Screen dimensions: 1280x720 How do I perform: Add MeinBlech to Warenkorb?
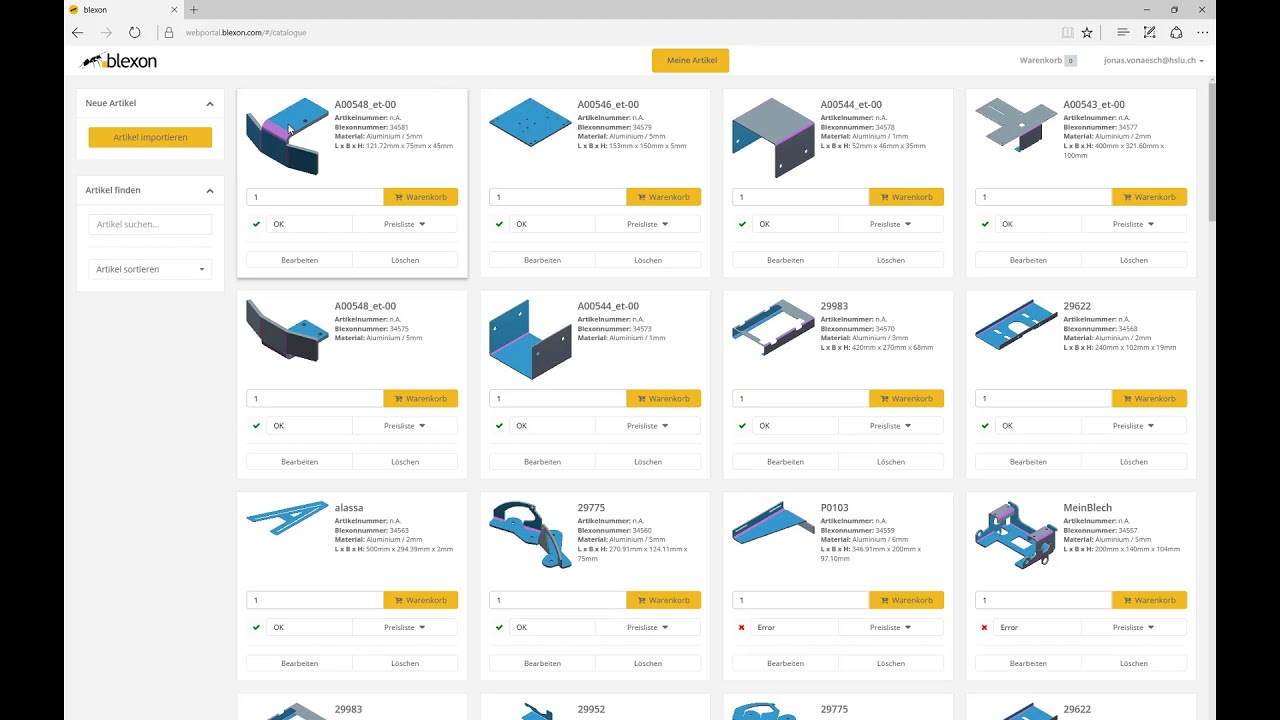tap(1149, 600)
